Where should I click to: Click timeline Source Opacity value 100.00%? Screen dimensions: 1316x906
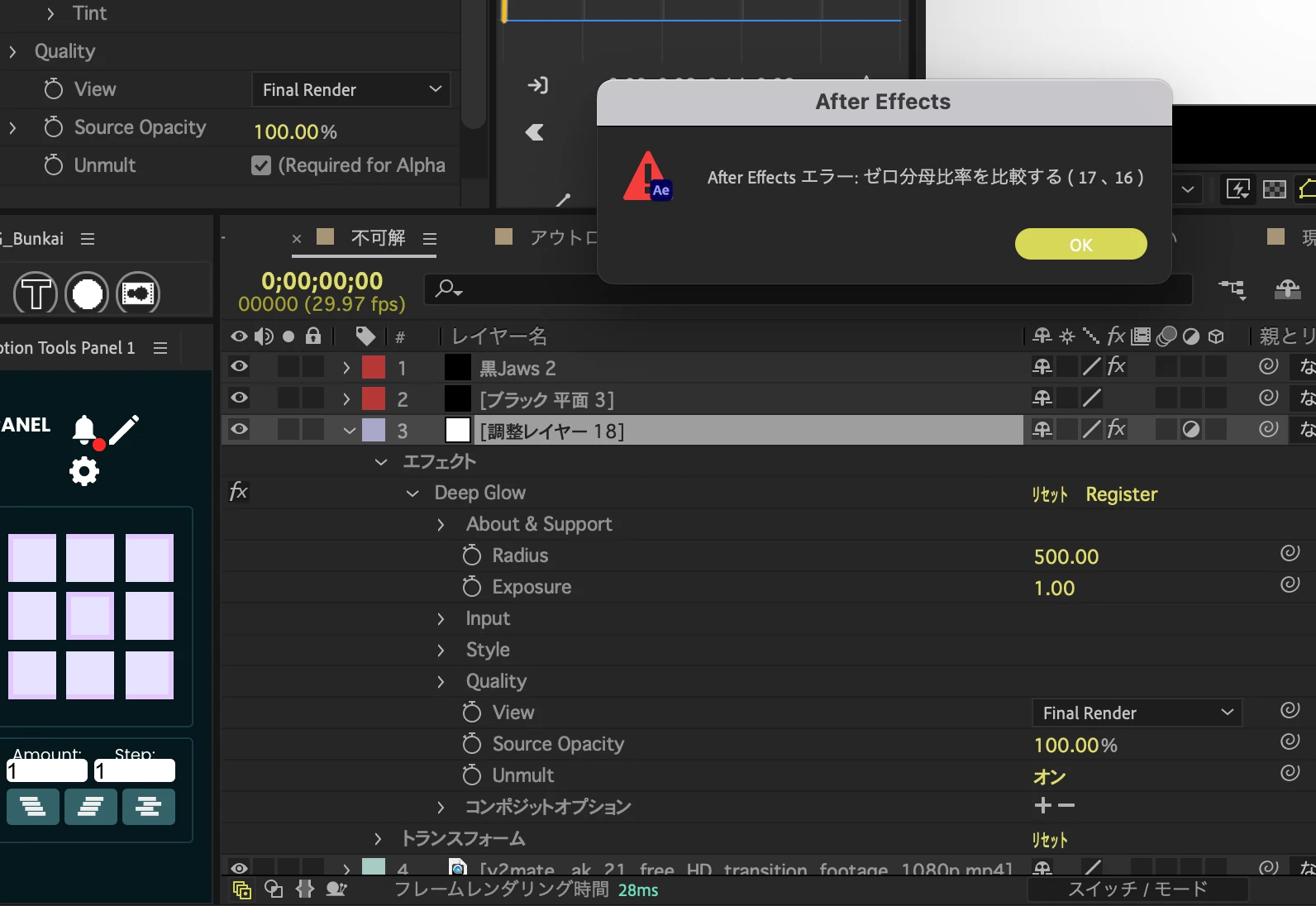coord(1075,746)
